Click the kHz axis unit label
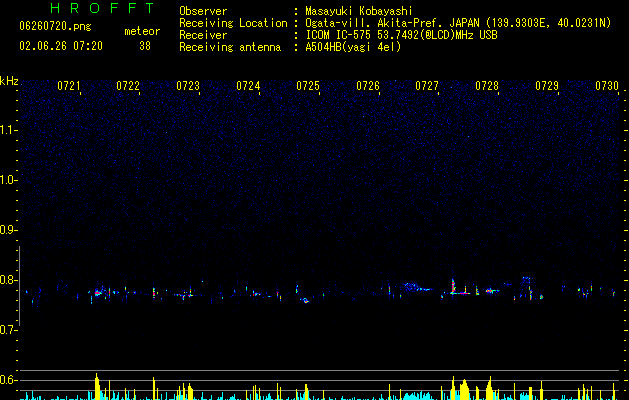 [9, 81]
